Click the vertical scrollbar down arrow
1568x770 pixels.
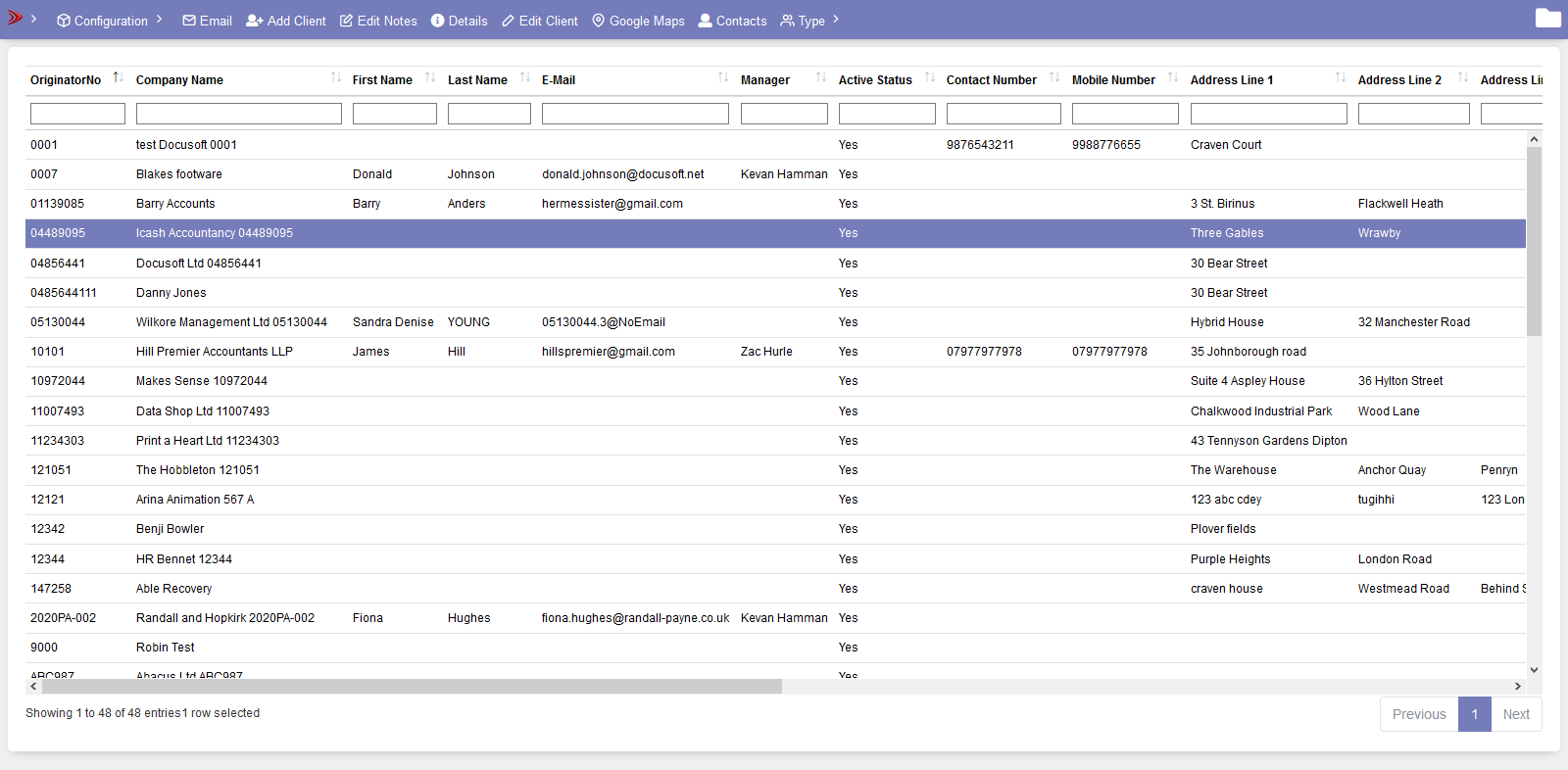coord(1534,670)
